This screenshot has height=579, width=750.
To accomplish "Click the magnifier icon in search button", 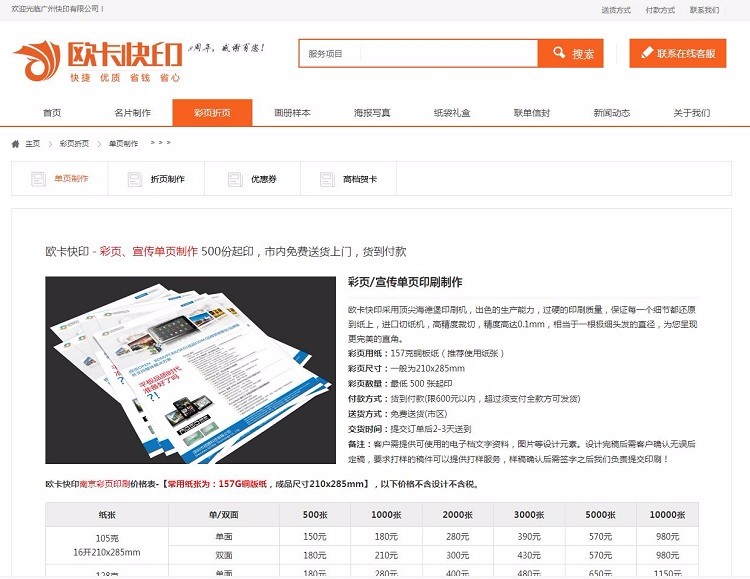I will 559,52.
